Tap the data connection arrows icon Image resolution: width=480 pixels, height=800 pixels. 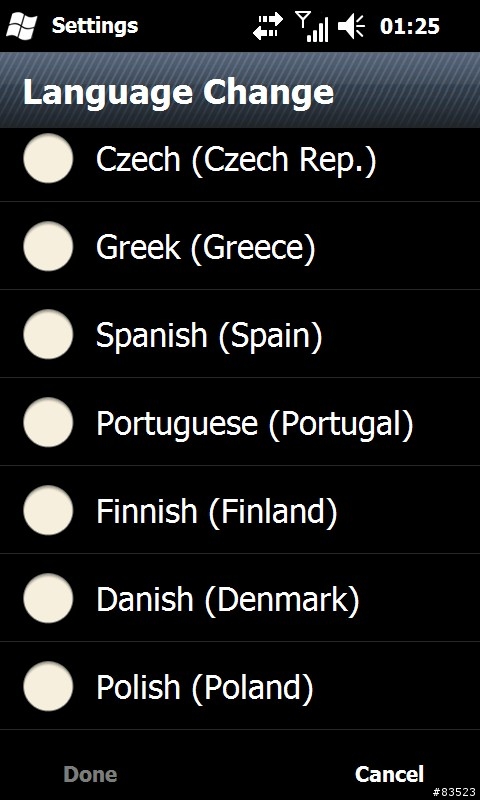click(x=268, y=26)
